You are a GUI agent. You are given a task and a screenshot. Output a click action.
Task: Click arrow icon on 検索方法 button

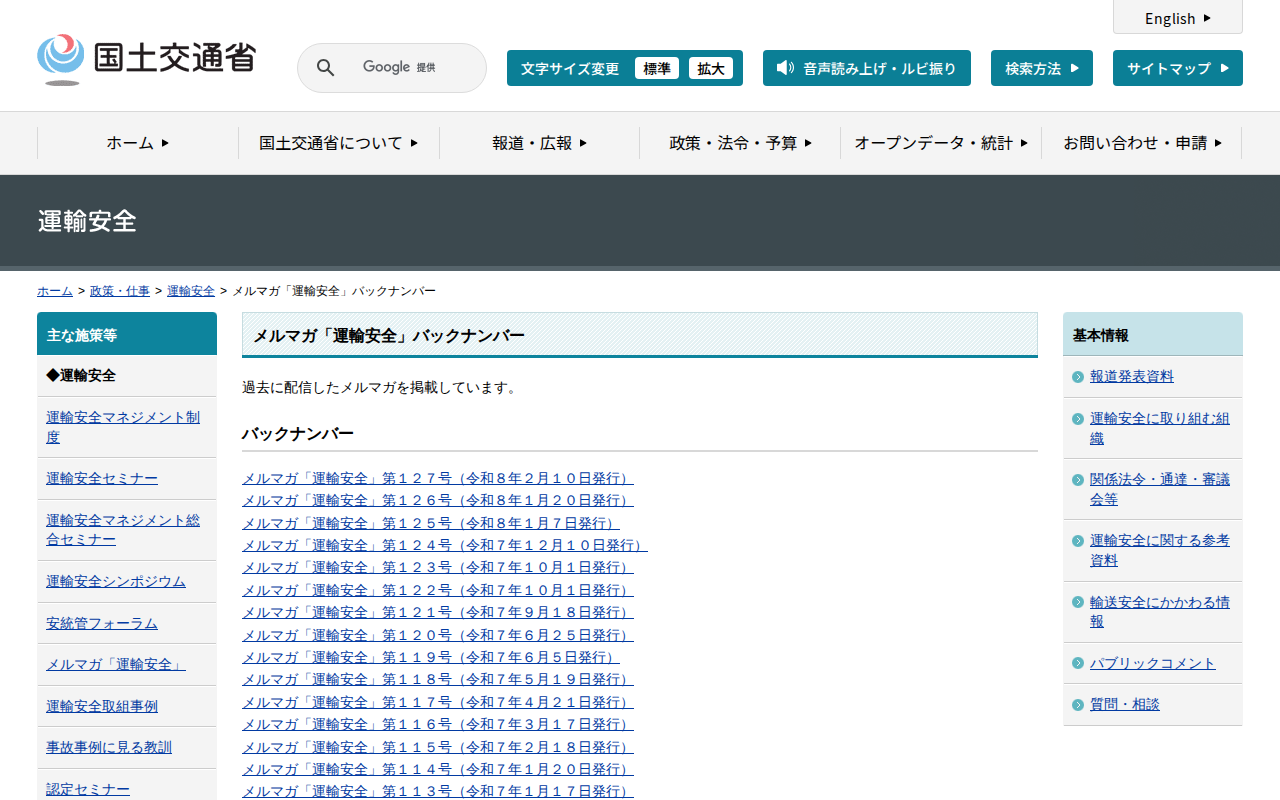pos(1075,68)
